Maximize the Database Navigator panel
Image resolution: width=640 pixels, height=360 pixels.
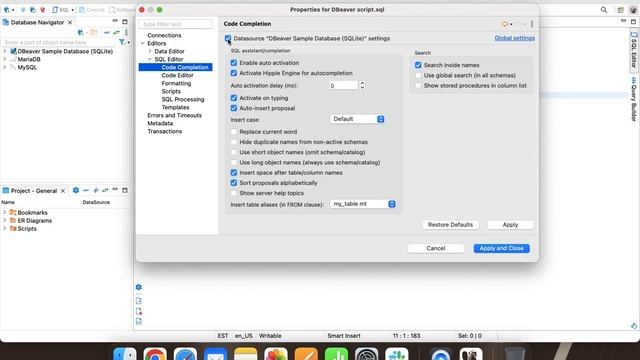pyautogui.click(x=125, y=22)
